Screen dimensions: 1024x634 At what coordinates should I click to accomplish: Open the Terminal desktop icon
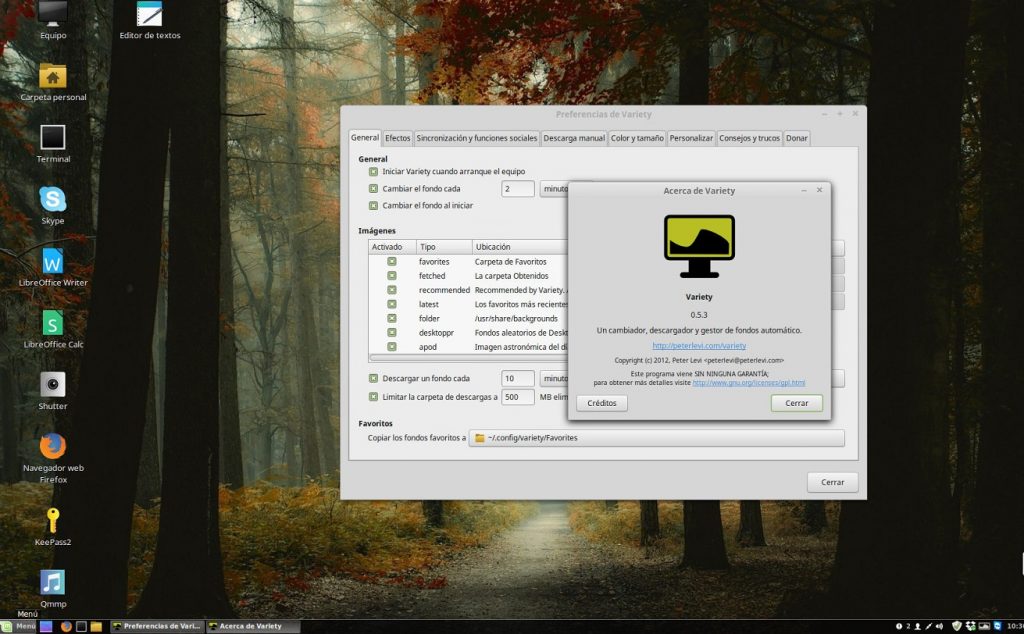point(53,137)
